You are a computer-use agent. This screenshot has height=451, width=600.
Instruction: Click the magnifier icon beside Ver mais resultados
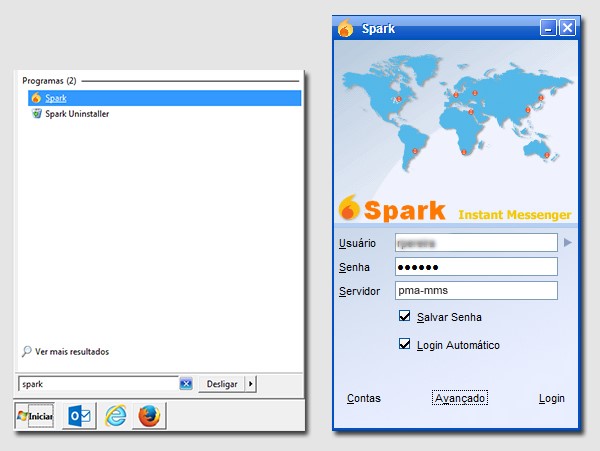point(26,352)
